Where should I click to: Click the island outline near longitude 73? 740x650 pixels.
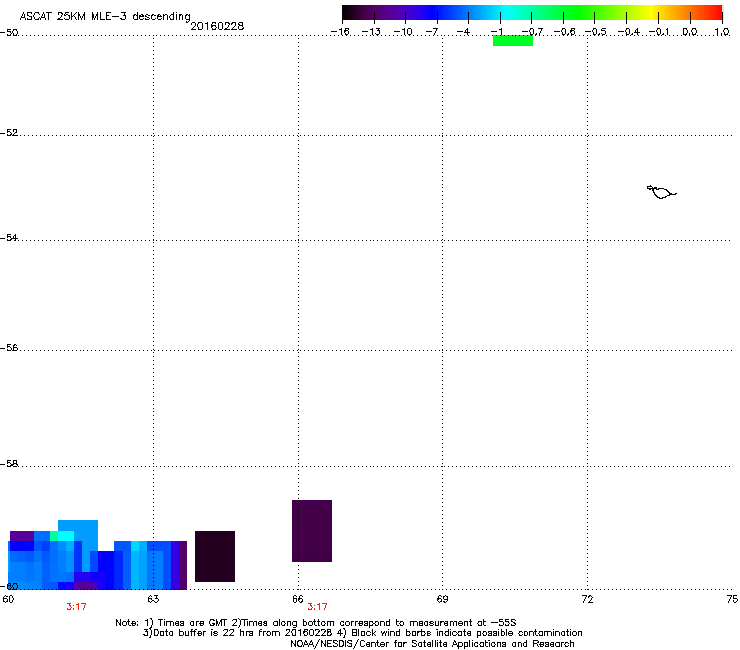pos(661,192)
